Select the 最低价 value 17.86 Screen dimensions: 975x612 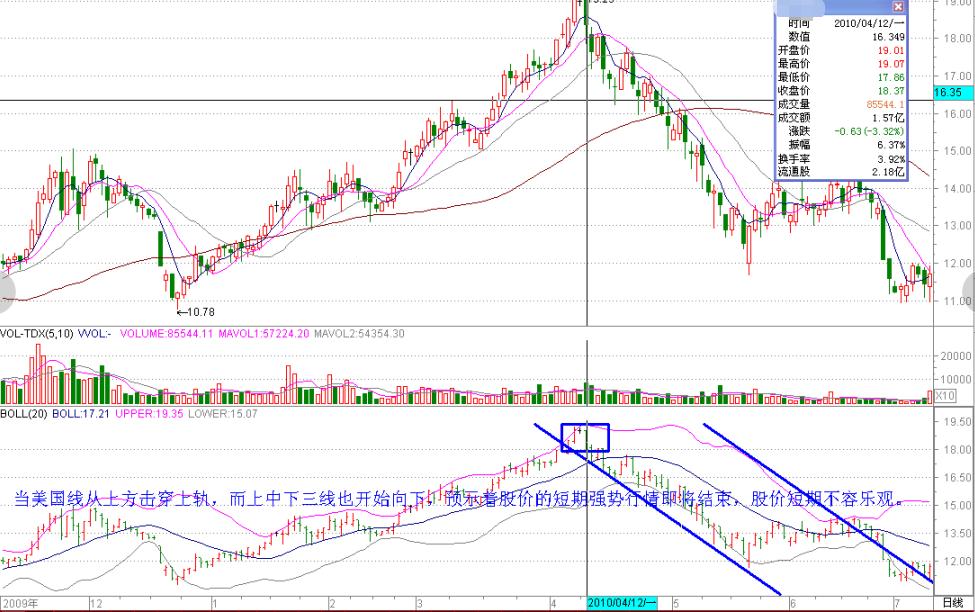click(891, 78)
